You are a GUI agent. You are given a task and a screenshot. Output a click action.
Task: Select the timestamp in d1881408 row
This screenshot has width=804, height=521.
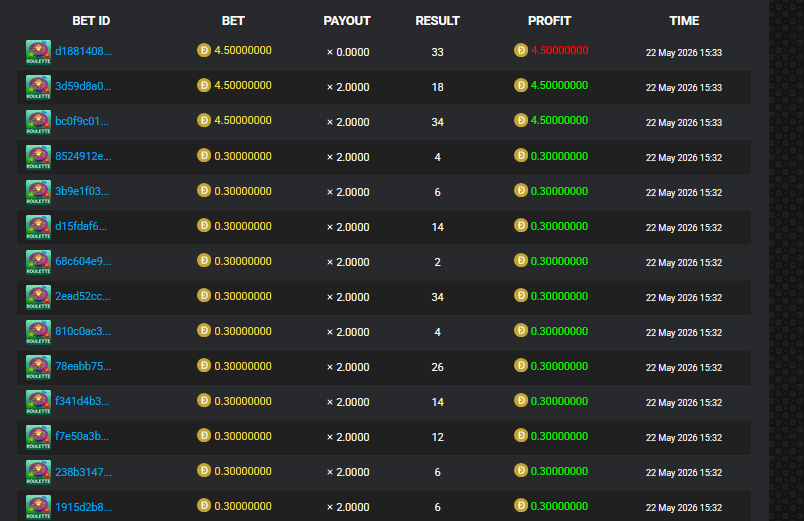coord(684,52)
